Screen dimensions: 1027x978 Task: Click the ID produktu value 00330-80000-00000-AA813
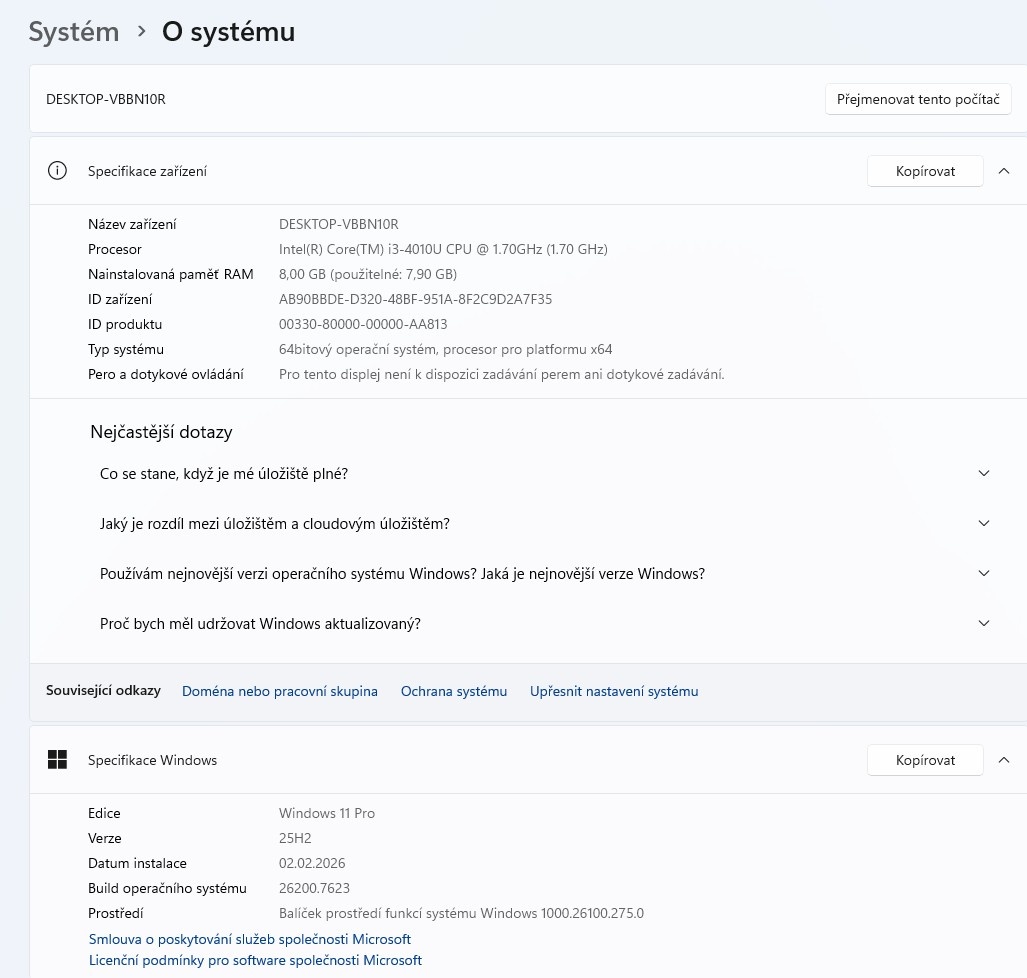[x=363, y=324]
